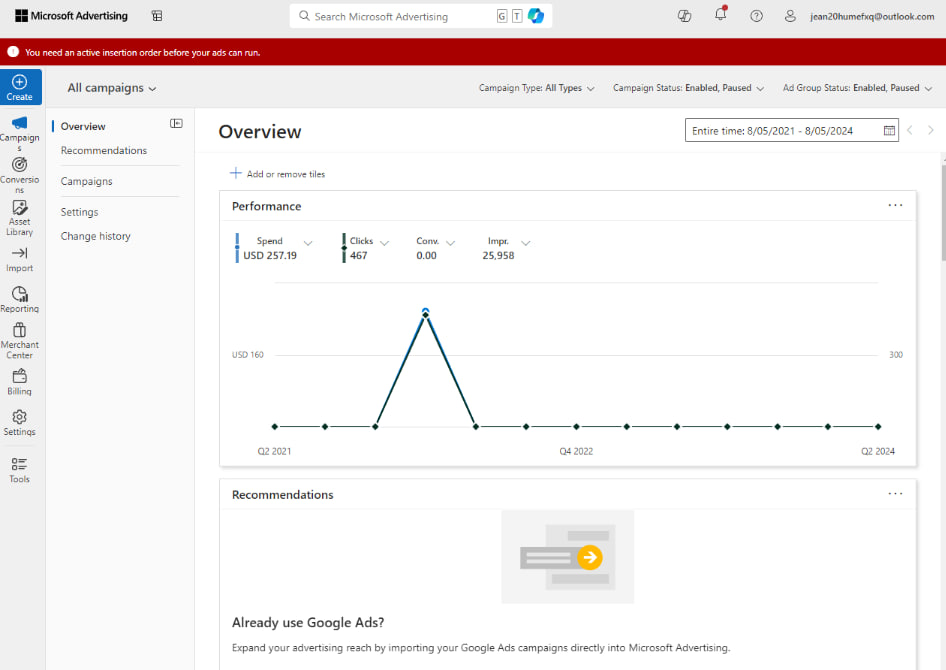946x670 pixels.
Task: Open the Recommendations tile more options menu
Action: [895, 494]
